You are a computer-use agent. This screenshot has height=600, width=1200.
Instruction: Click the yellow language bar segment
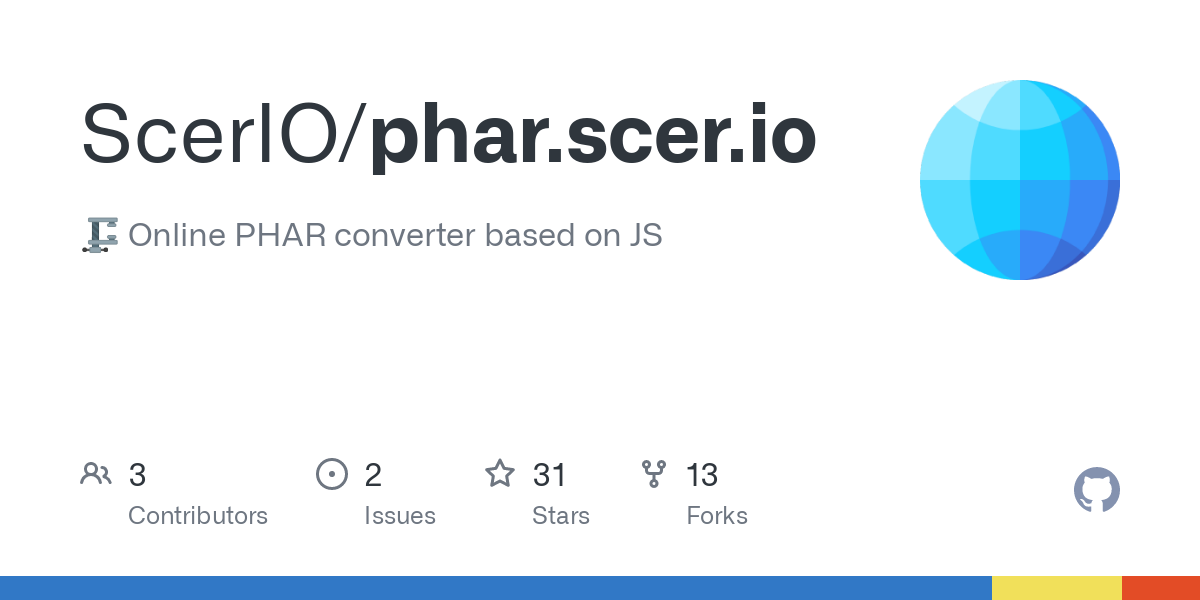(1057, 588)
